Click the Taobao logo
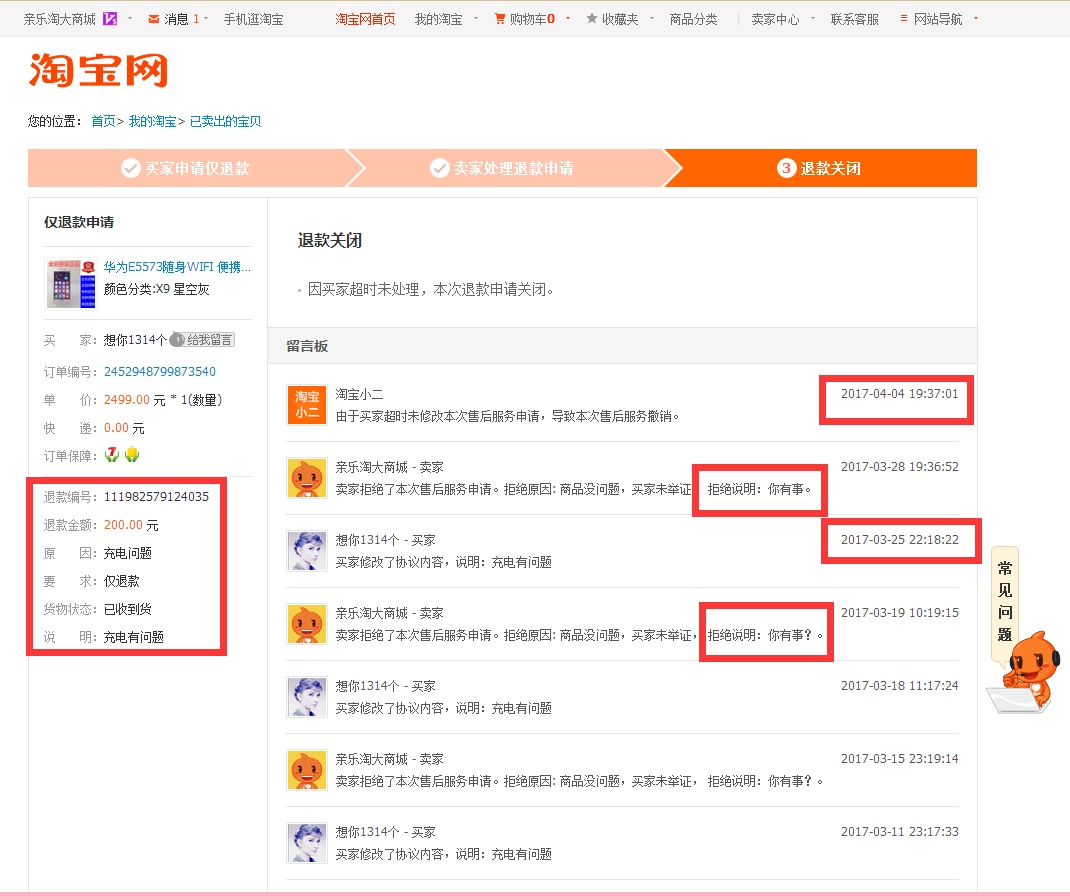The image size is (1070, 896). pyautogui.click(x=98, y=70)
